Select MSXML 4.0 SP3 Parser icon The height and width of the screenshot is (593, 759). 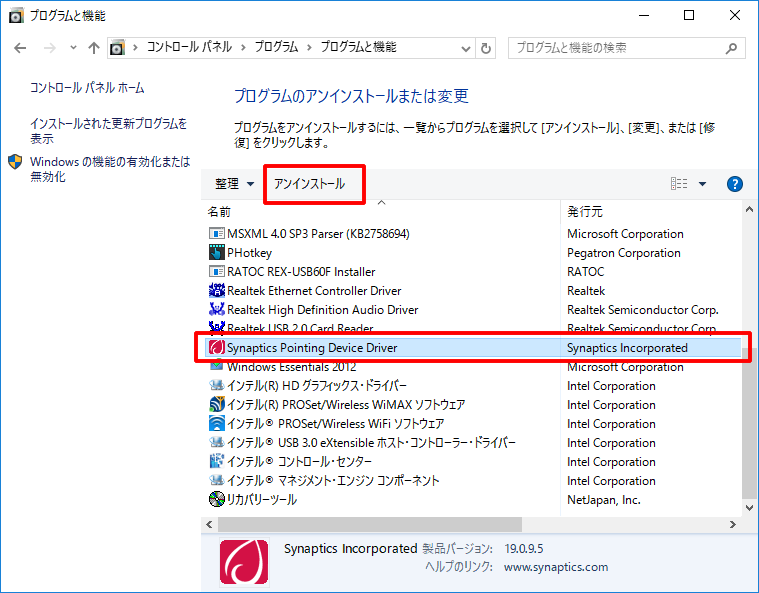216,234
